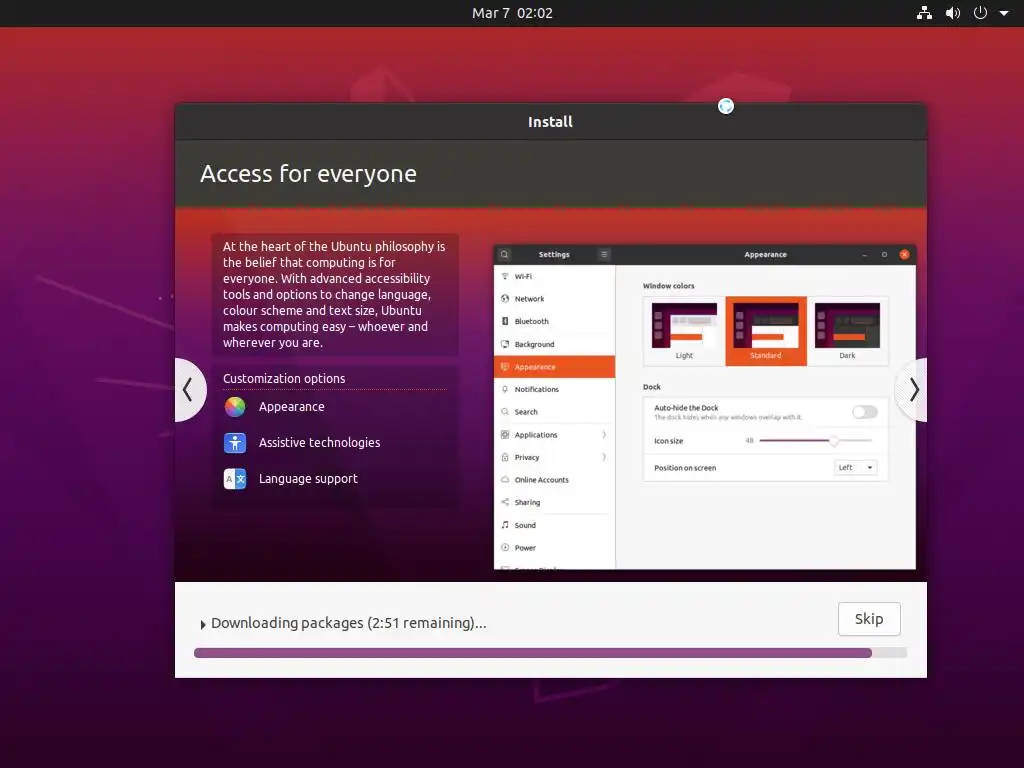Select Wi-Fi in Settings sidebar preview
The image size is (1024, 768).
click(x=554, y=276)
